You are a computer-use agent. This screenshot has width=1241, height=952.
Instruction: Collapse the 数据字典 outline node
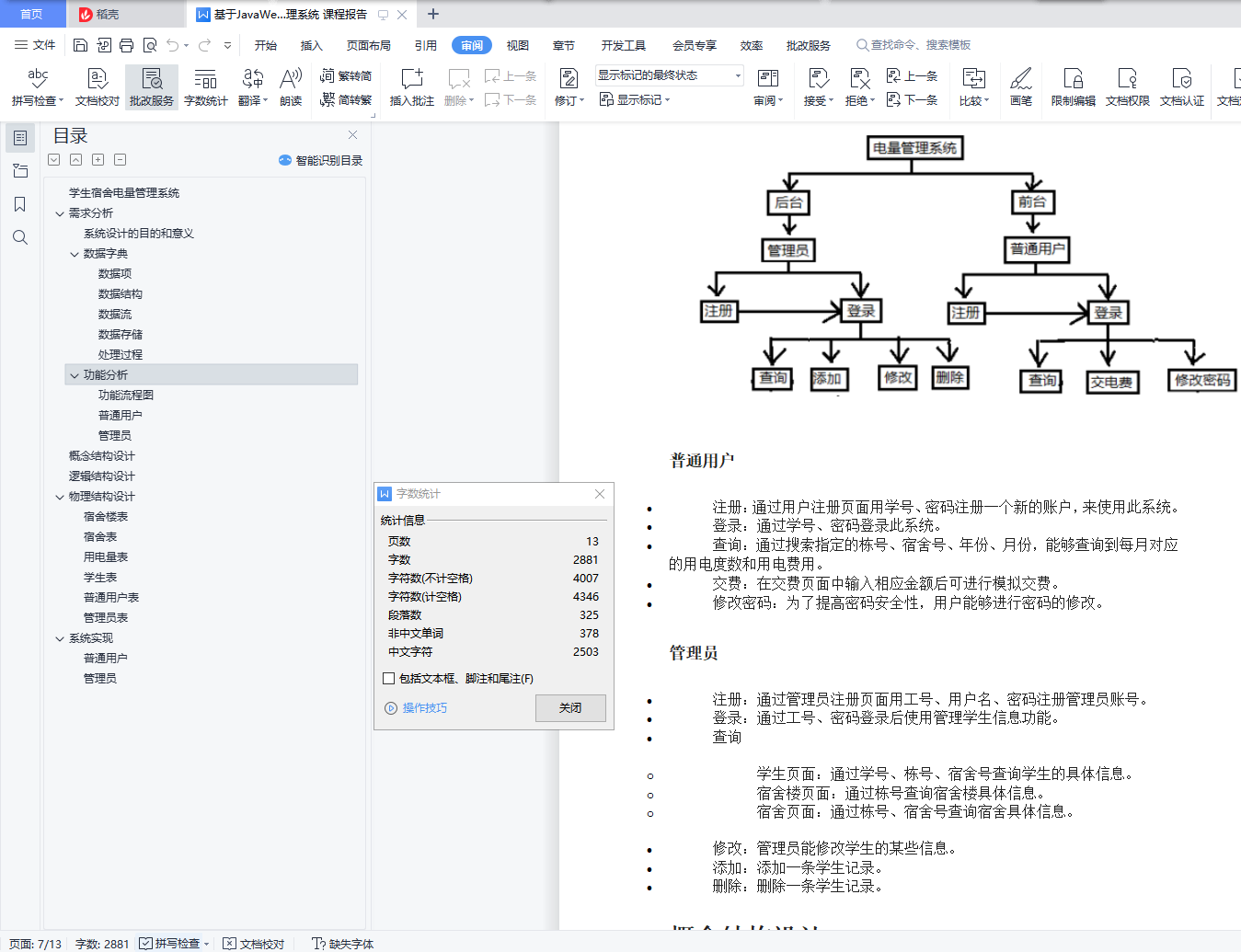[75, 254]
